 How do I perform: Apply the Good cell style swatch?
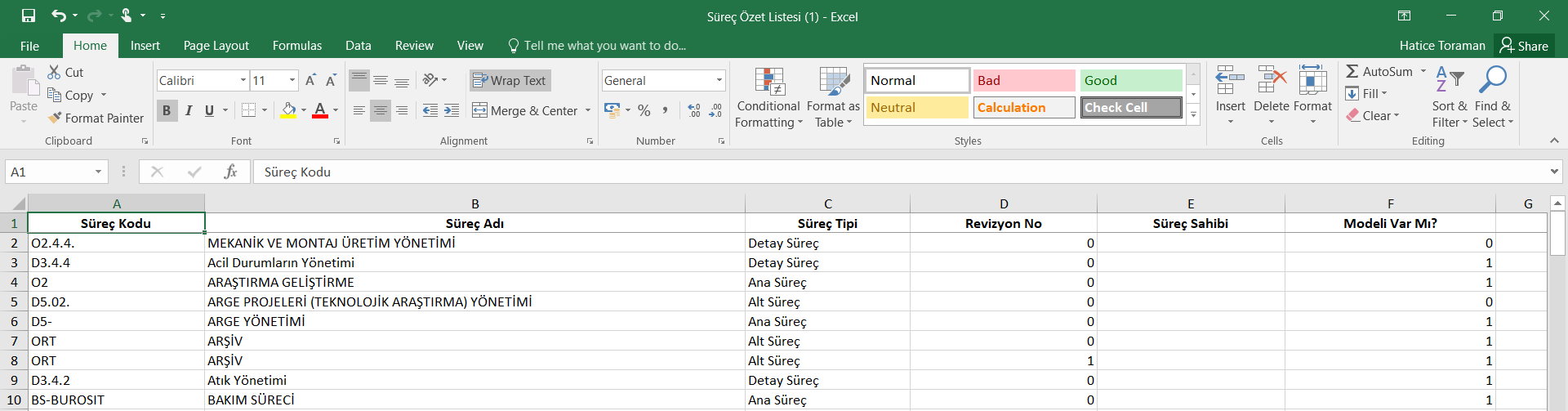1130,80
